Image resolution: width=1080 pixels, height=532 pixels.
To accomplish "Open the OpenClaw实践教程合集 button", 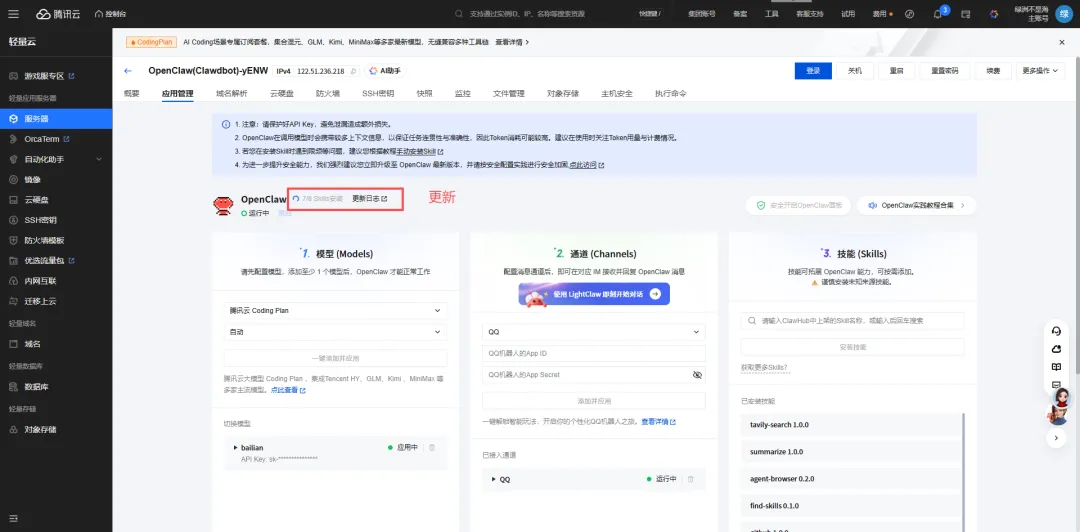I will tap(916, 205).
